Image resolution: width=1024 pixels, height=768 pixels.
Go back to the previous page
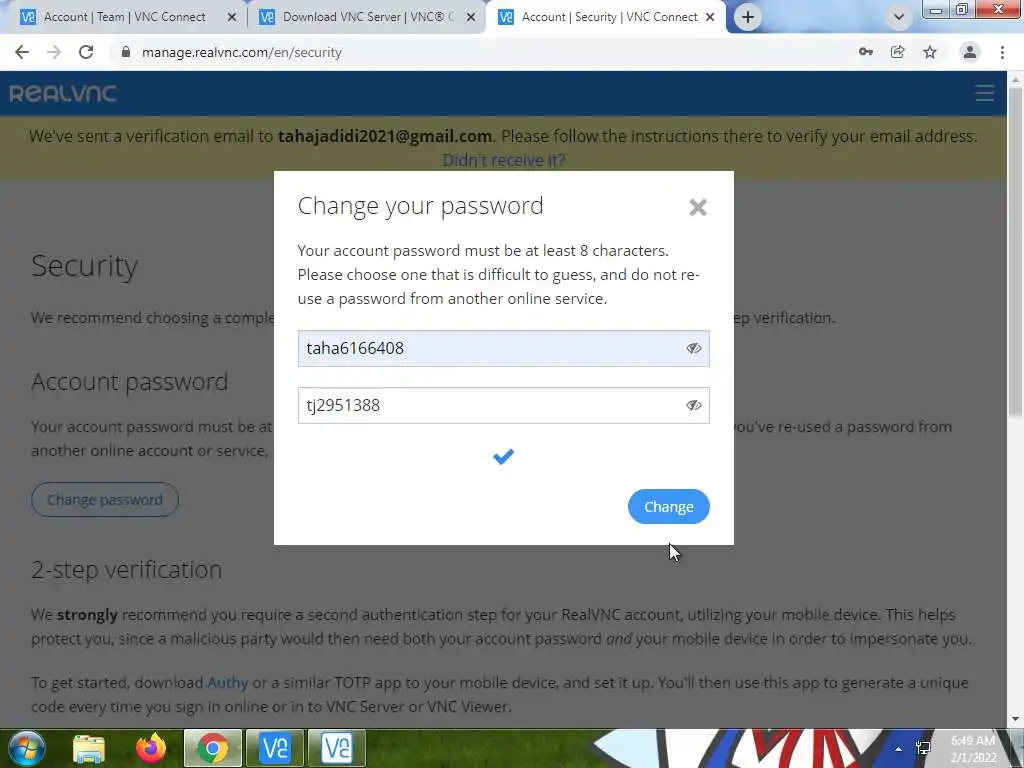coord(22,52)
